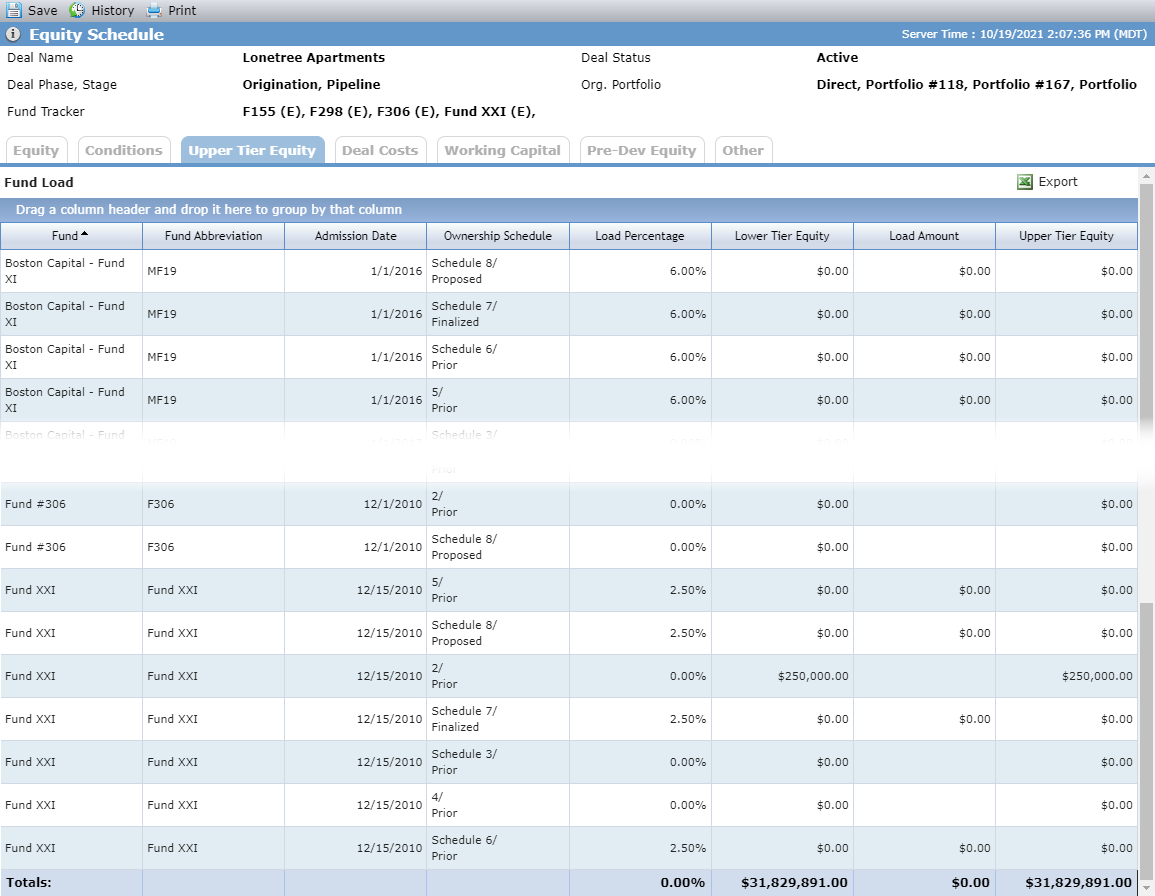The width and height of the screenshot is (1155, 896).
Task: Open the Conditions tab
Action: tap(124, 150)
